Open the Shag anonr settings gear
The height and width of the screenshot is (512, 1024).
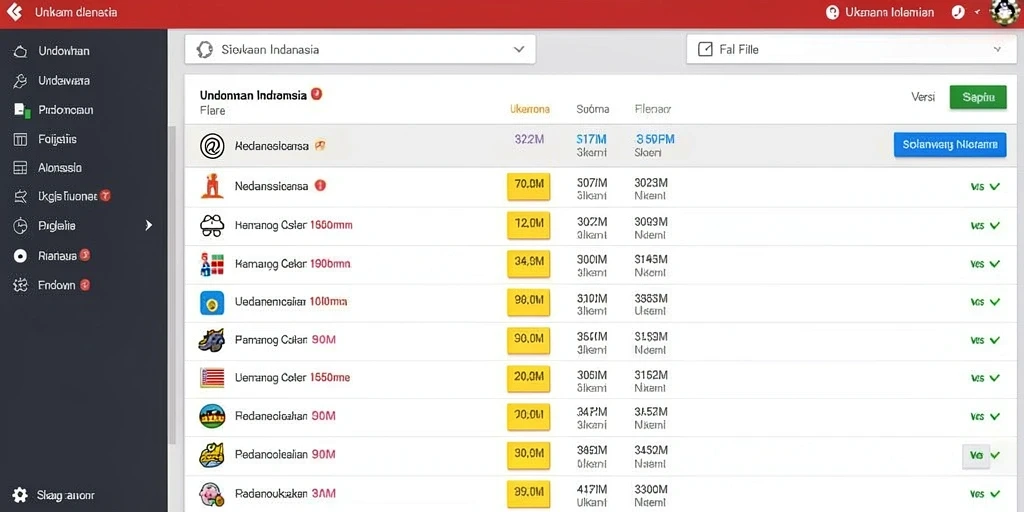point(20,495)
